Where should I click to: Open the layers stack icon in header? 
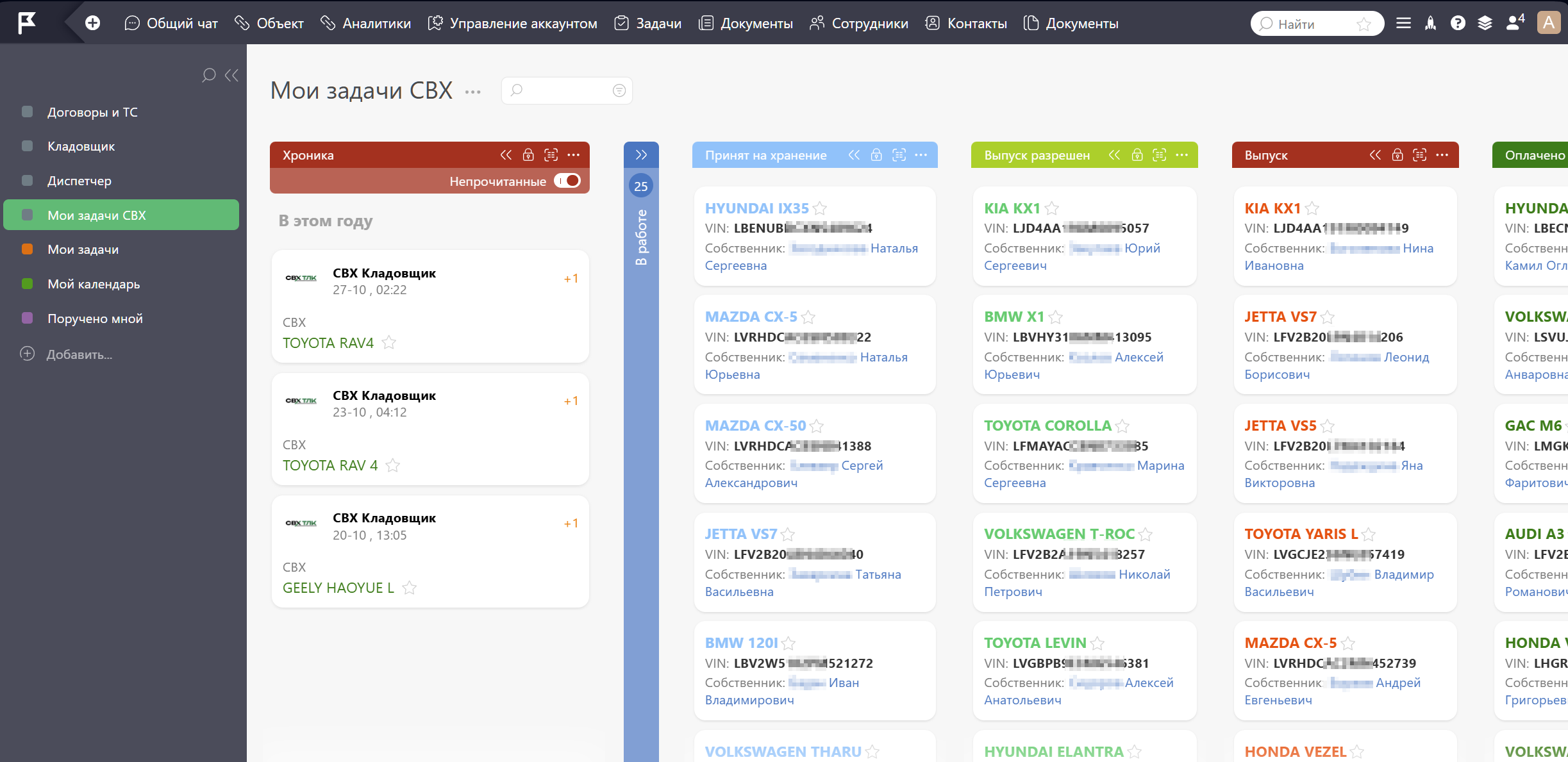(1485, 23)
